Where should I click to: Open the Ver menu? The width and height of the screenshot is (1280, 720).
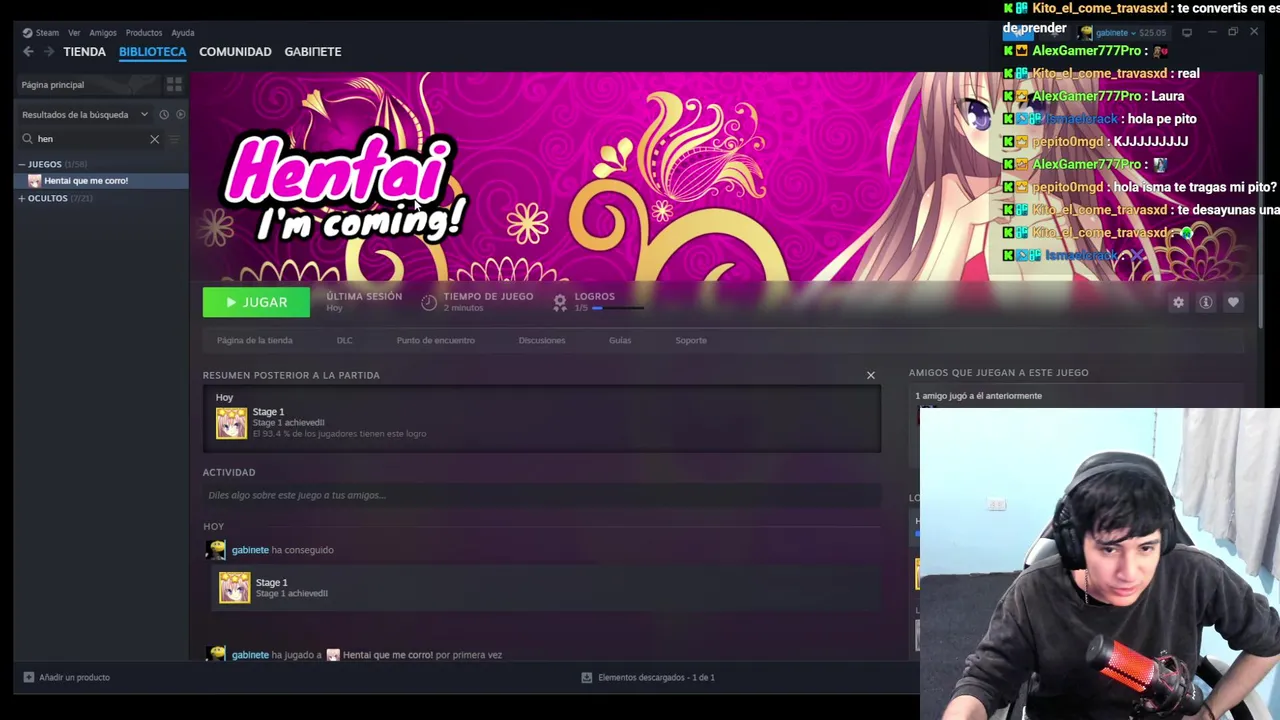[x=74, y=32]
